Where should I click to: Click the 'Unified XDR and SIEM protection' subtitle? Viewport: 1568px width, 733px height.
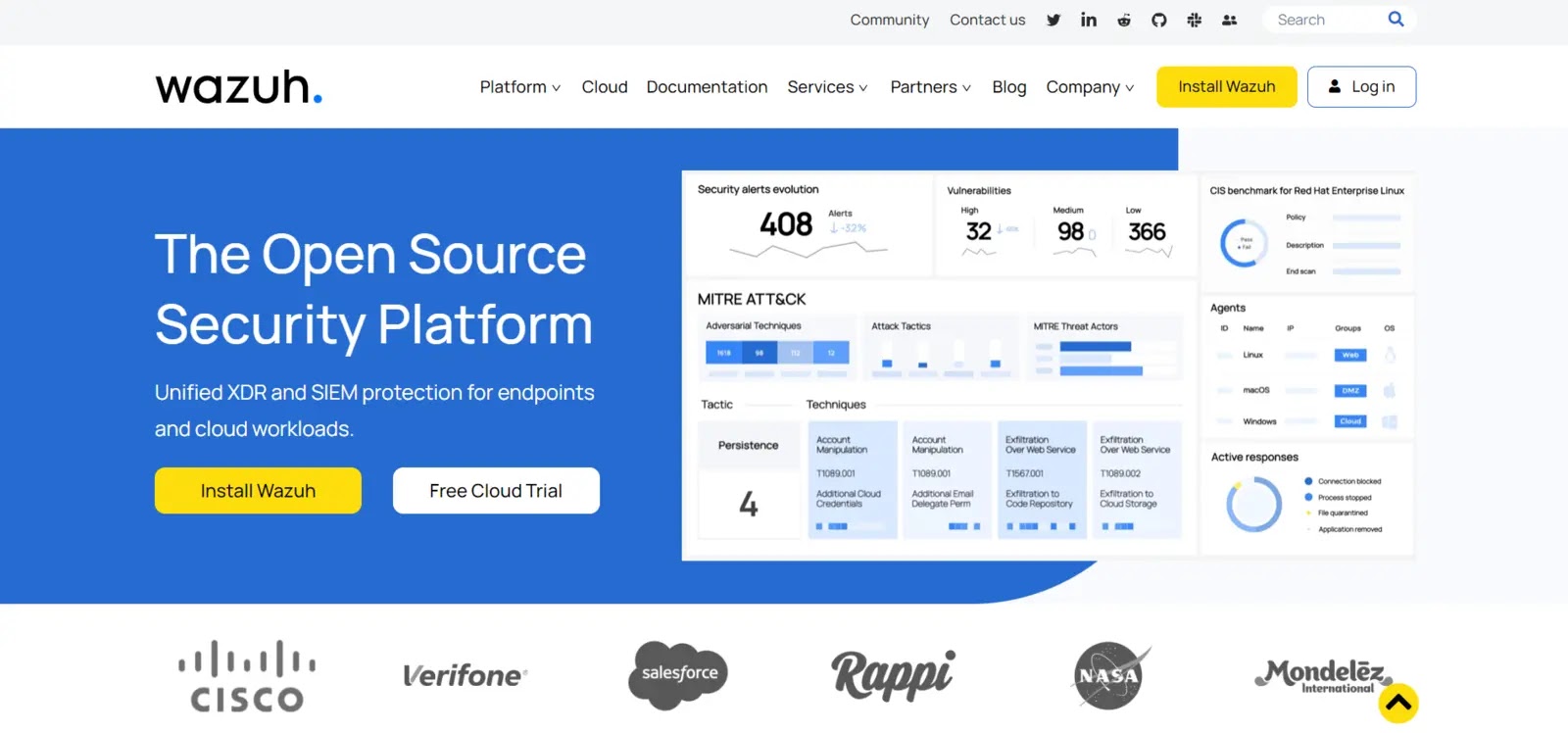pos(374,411)
